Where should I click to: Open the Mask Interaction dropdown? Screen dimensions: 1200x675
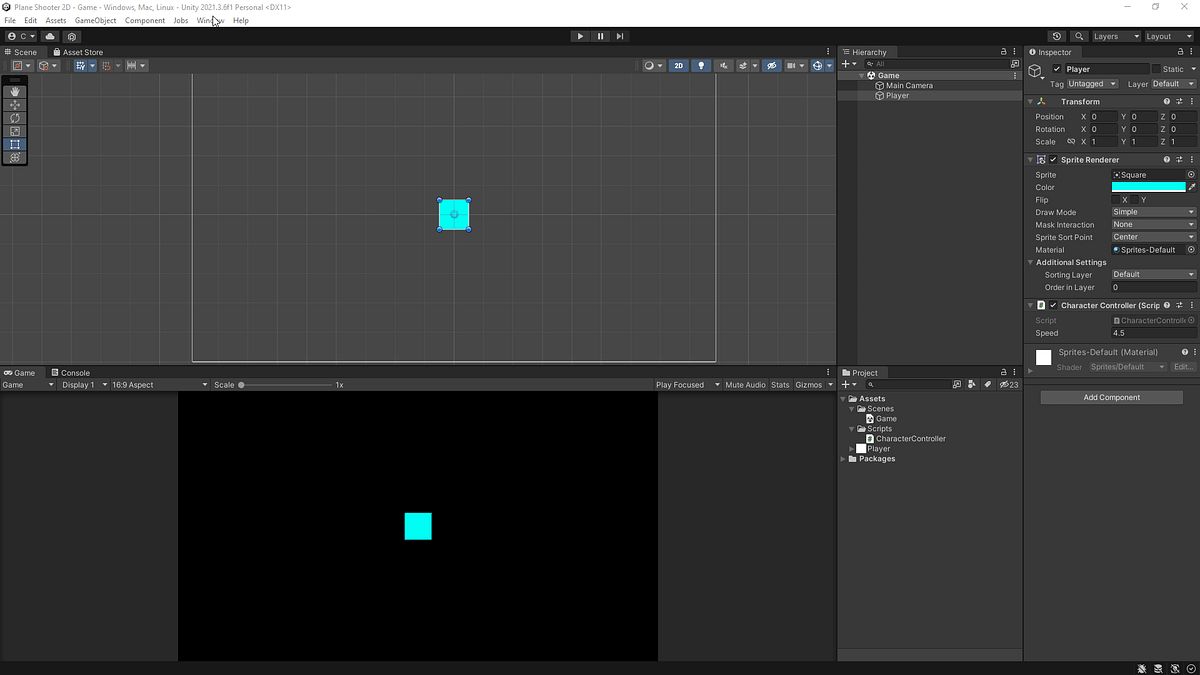pyautogui.click(x=1154, y=225)
